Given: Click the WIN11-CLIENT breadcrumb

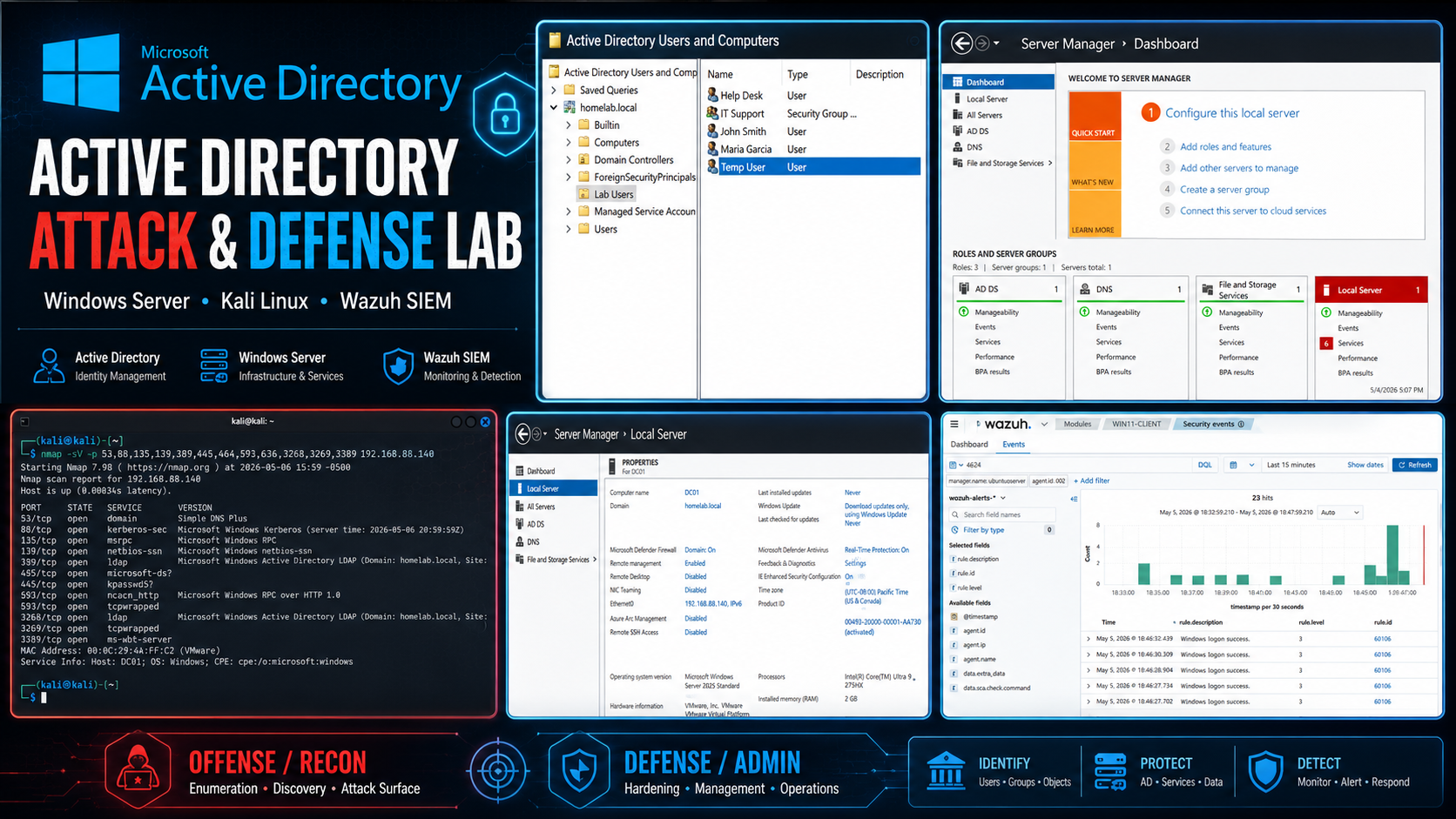Looking at the screenshot, I should (x=1136, y=424).
